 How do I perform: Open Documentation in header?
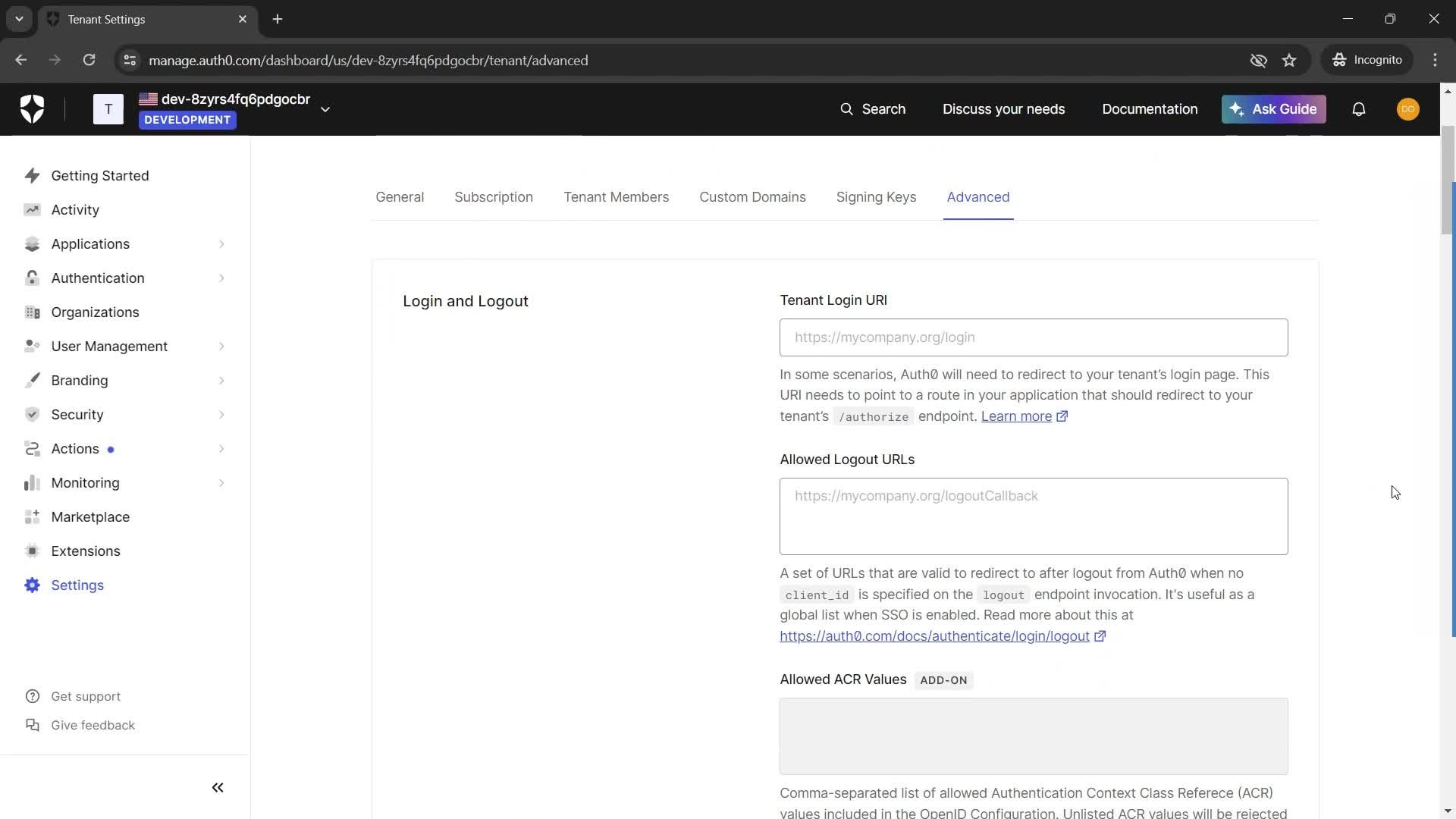click(1150, 109)
